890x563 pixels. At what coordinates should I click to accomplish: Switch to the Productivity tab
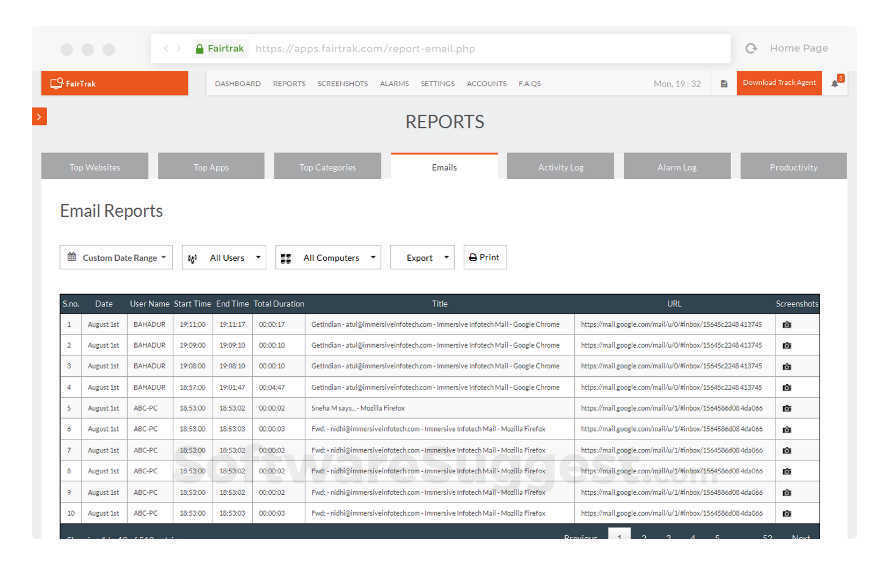click(794, 166)
